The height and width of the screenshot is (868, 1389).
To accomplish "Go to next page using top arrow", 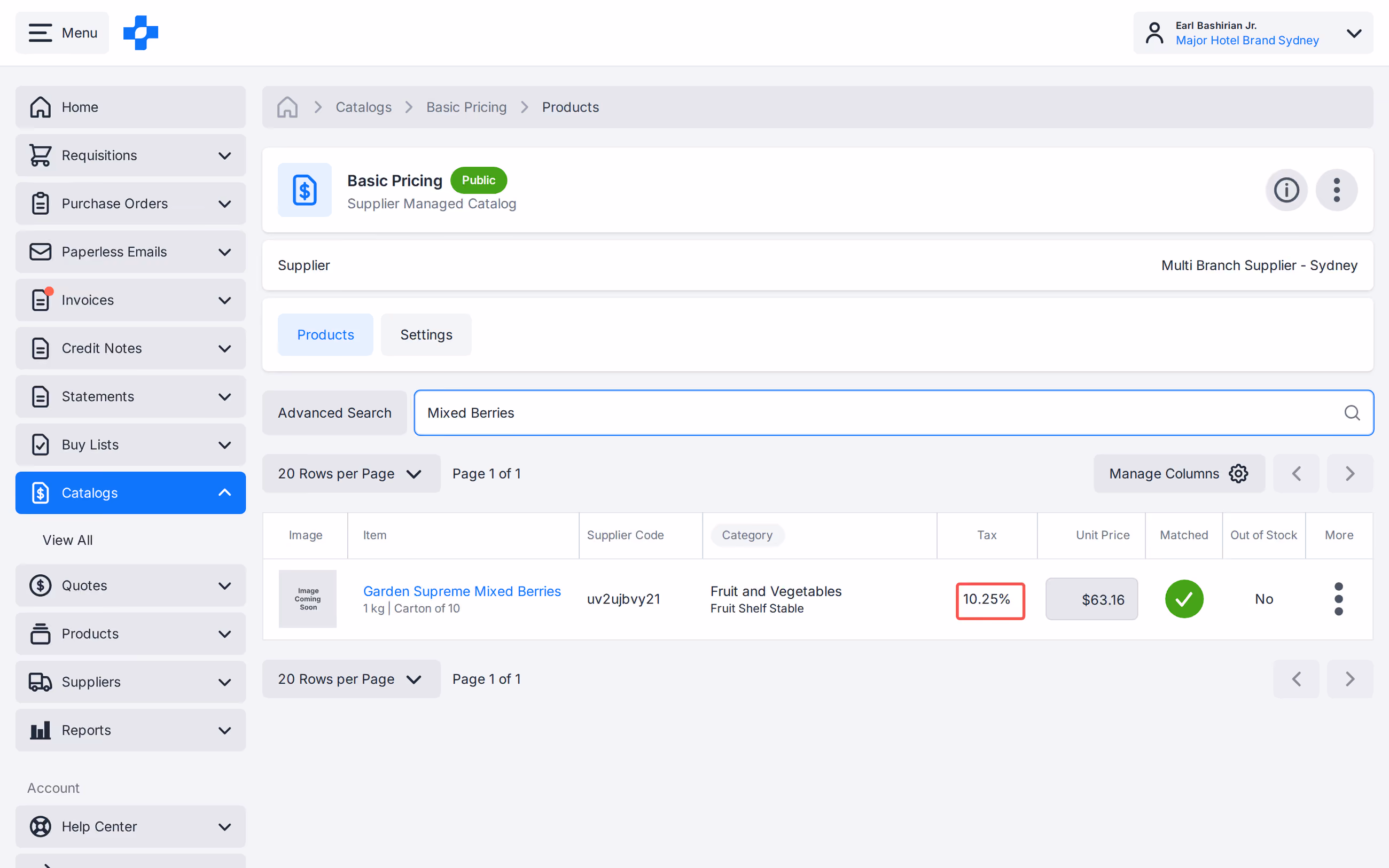I will (1350, 474).
